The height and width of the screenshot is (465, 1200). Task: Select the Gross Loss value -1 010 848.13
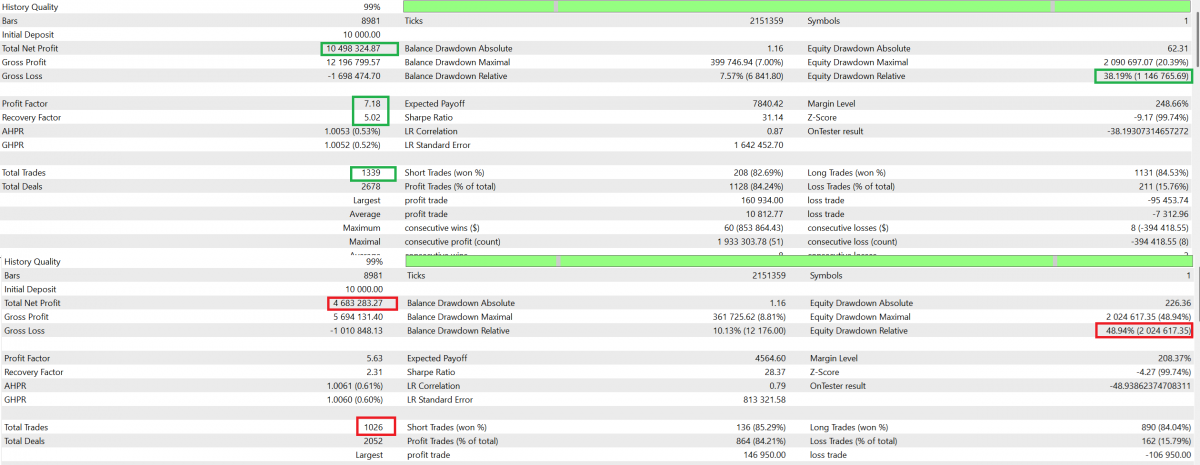click(x=356, y=330)
